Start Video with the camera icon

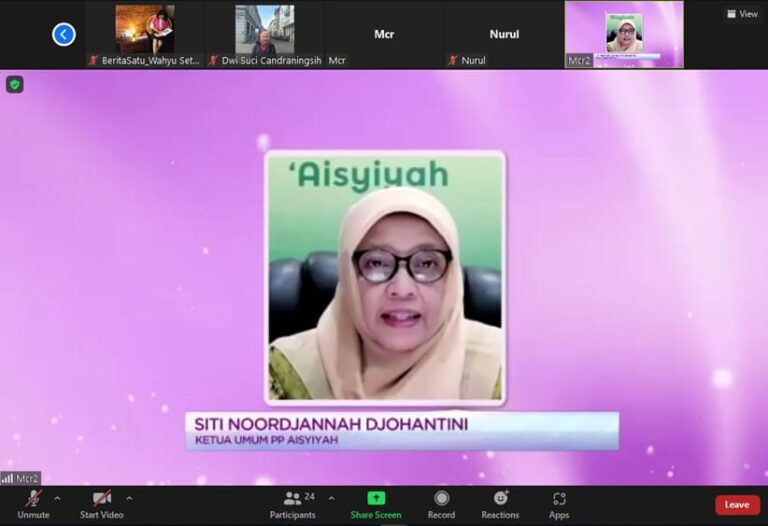pyautogui.click(x=102, y=505)
